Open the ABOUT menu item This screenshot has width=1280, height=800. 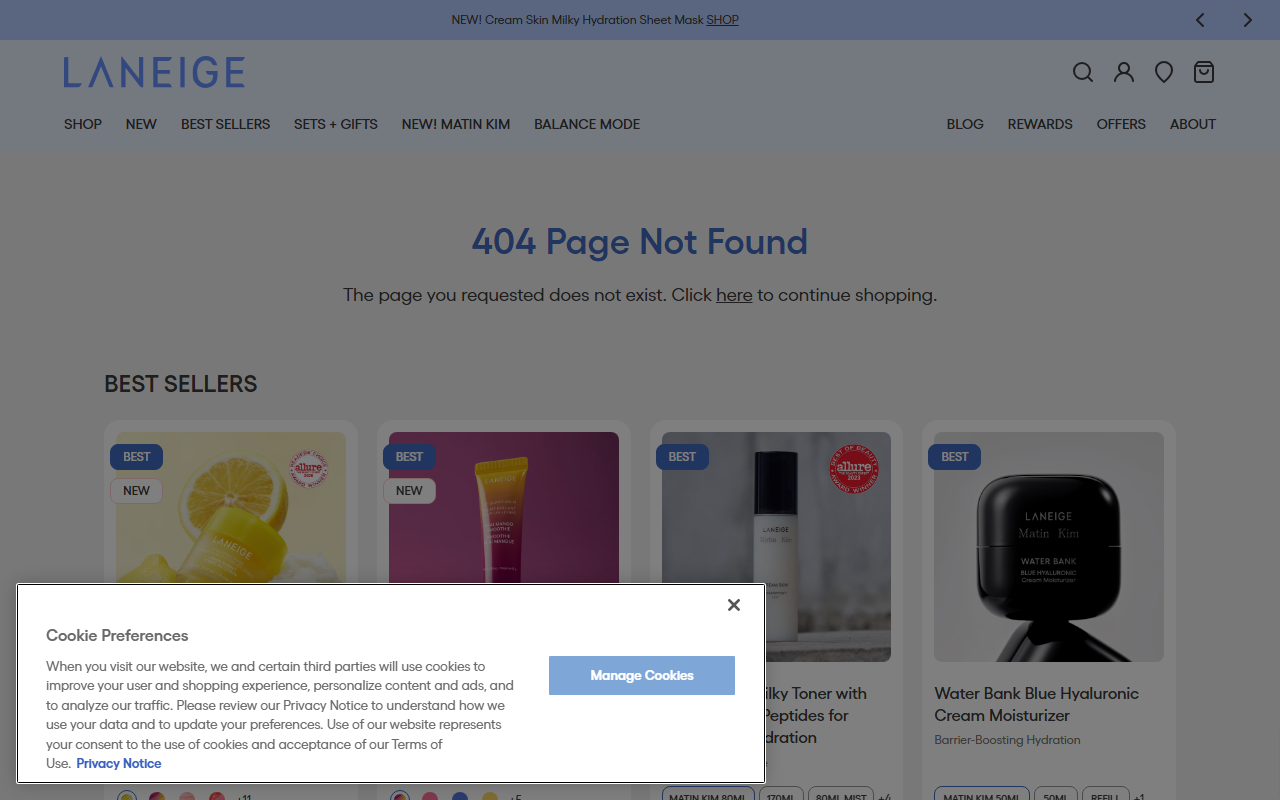tap(1193, 124)
